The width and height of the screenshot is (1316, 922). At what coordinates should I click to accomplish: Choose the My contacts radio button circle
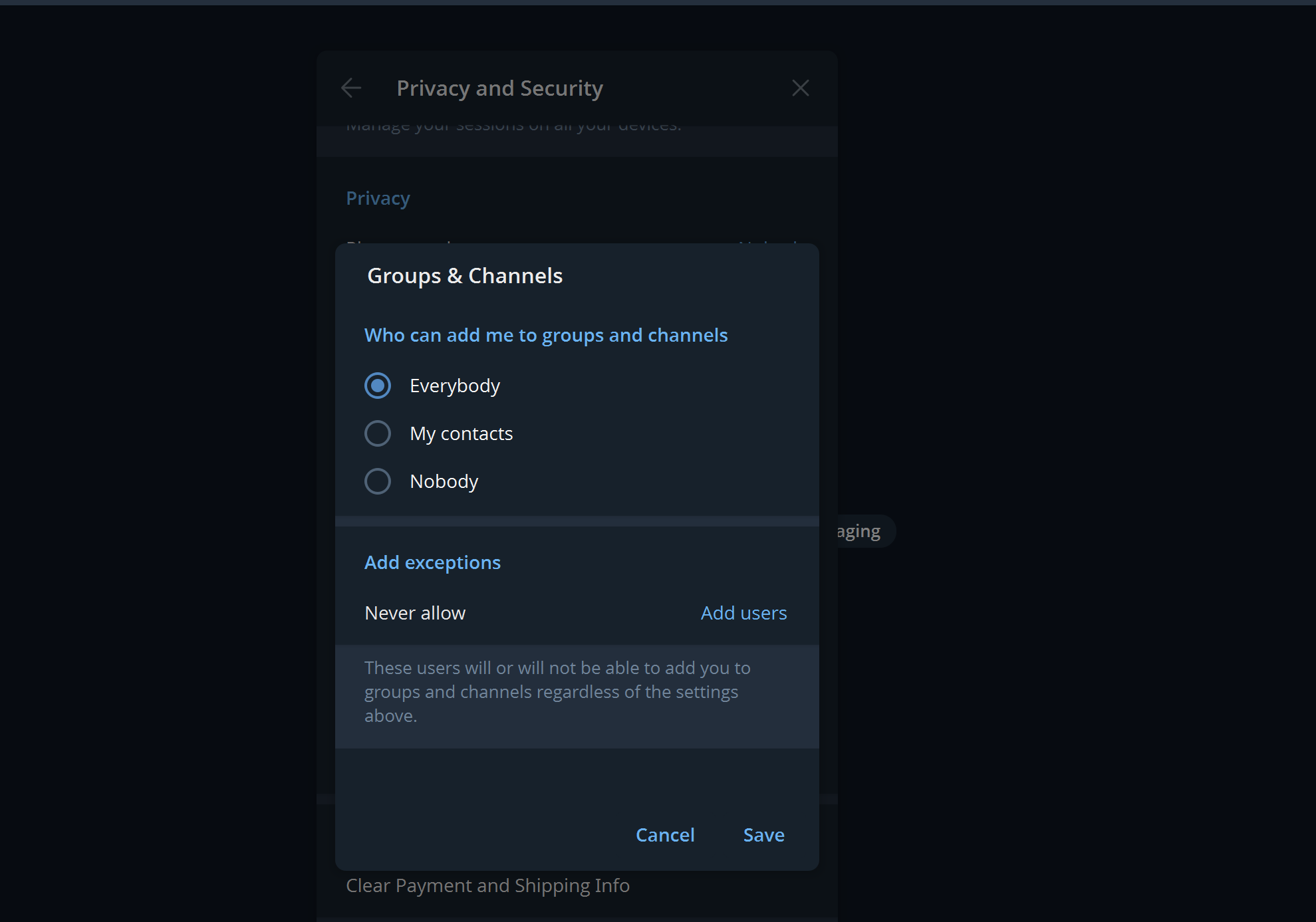378,433
